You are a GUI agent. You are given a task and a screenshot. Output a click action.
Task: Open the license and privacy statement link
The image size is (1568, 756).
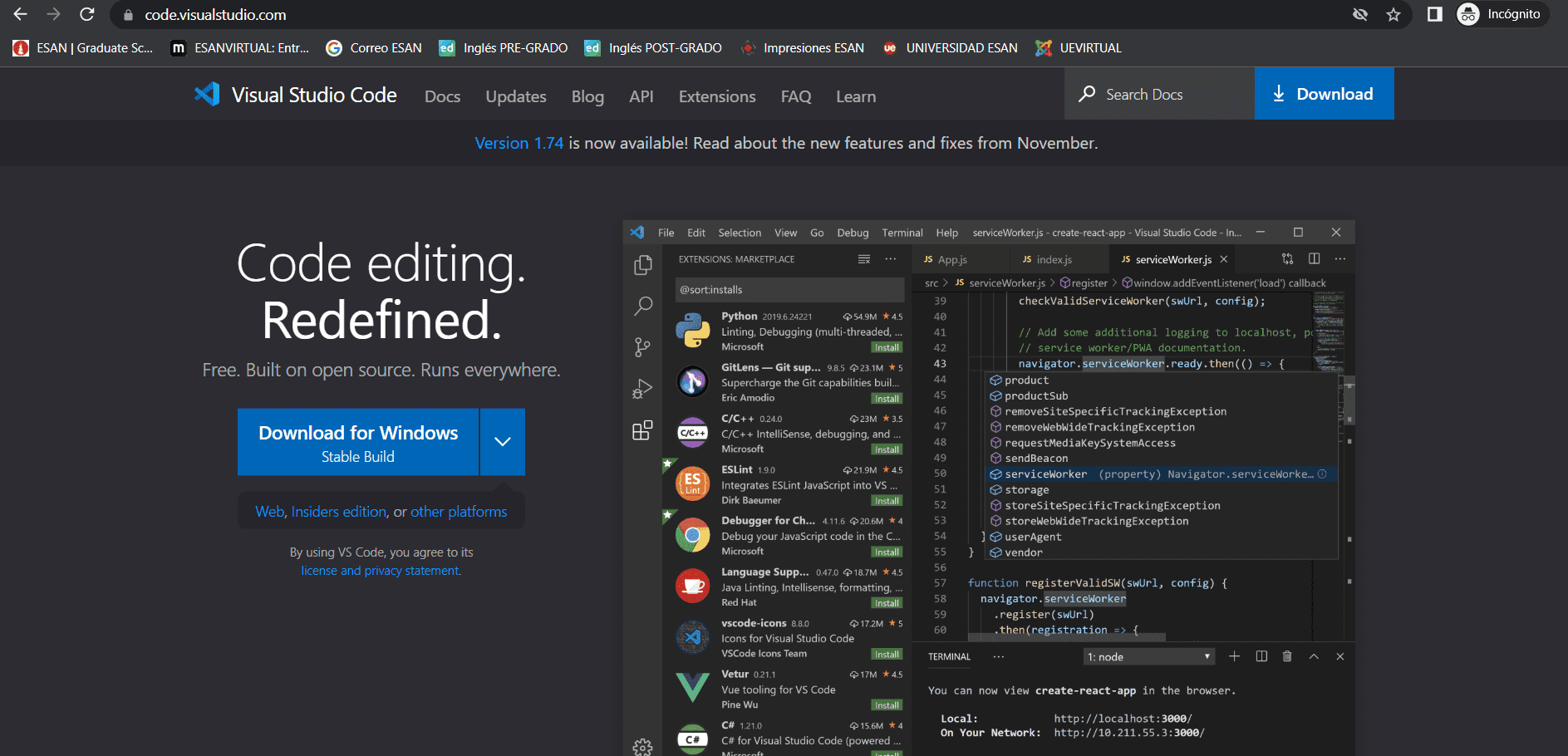pyautogui.click(x=381, y=571)
